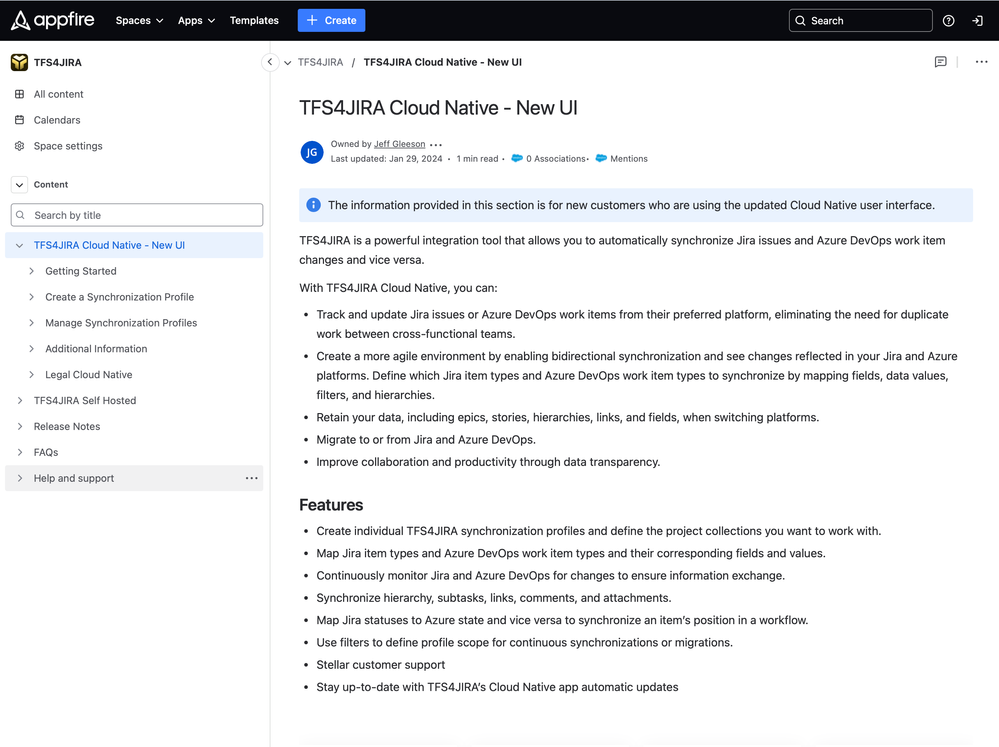Open FAQs page in tree
Viewport: 999px width, 747px height.
coord(46,452)
